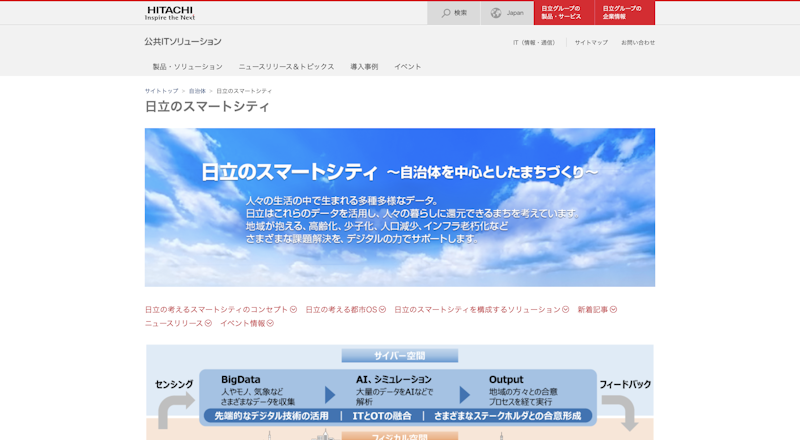Click the サイトトップ breadcrumb link
This screenshot has height=440, width=800.
tap(161, 91)
